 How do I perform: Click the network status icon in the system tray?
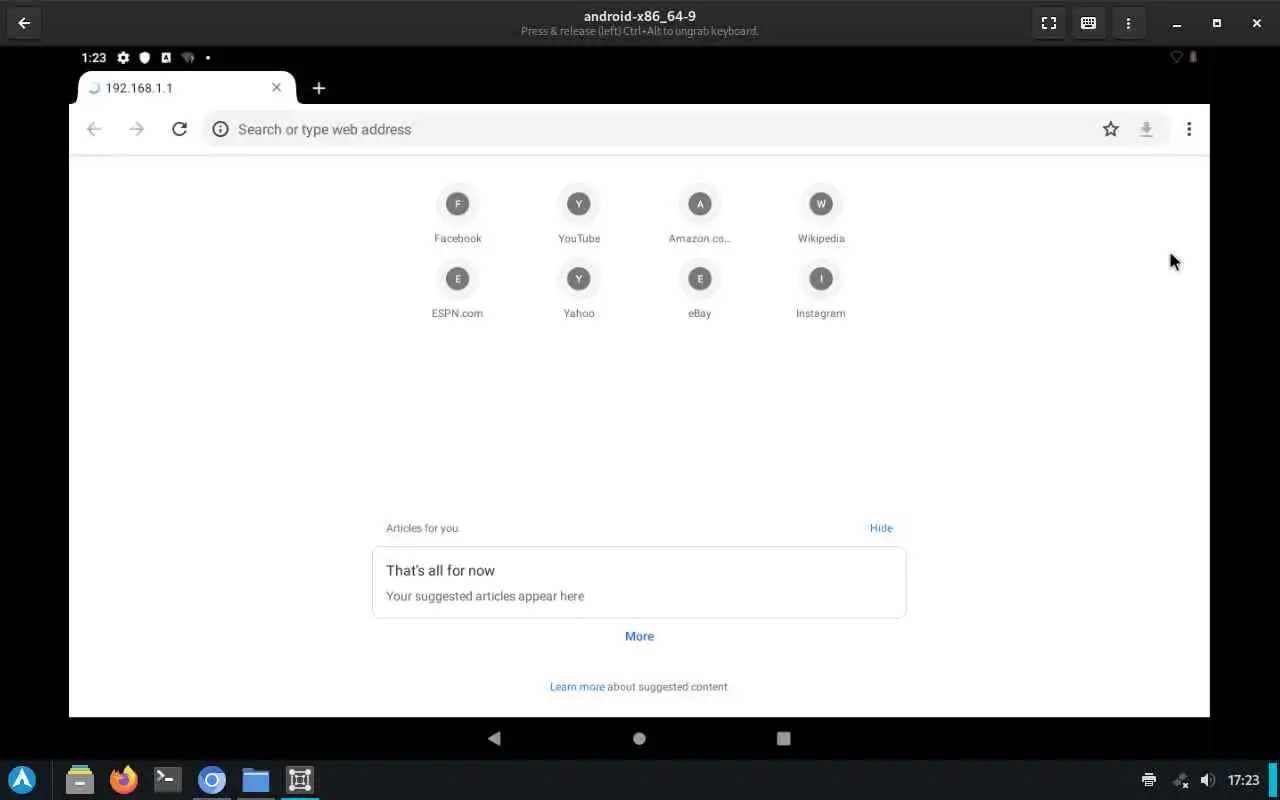click(x=1180, y=780)
